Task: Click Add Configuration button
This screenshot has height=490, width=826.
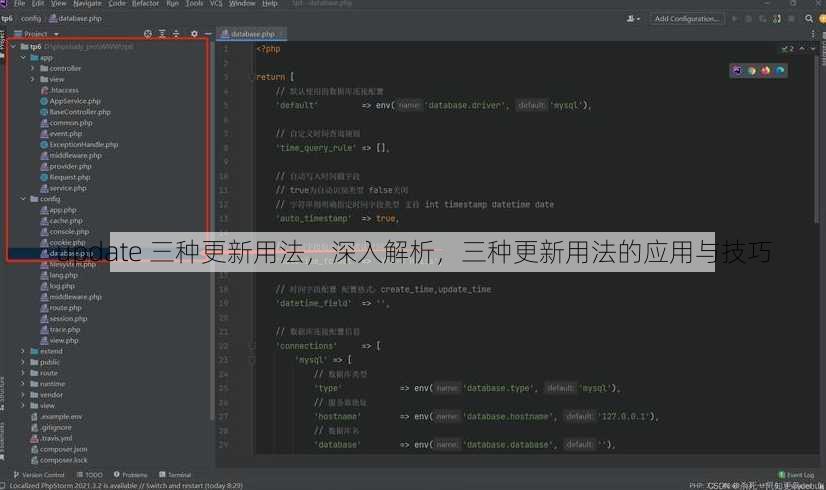Action: [x=686, y=18]
